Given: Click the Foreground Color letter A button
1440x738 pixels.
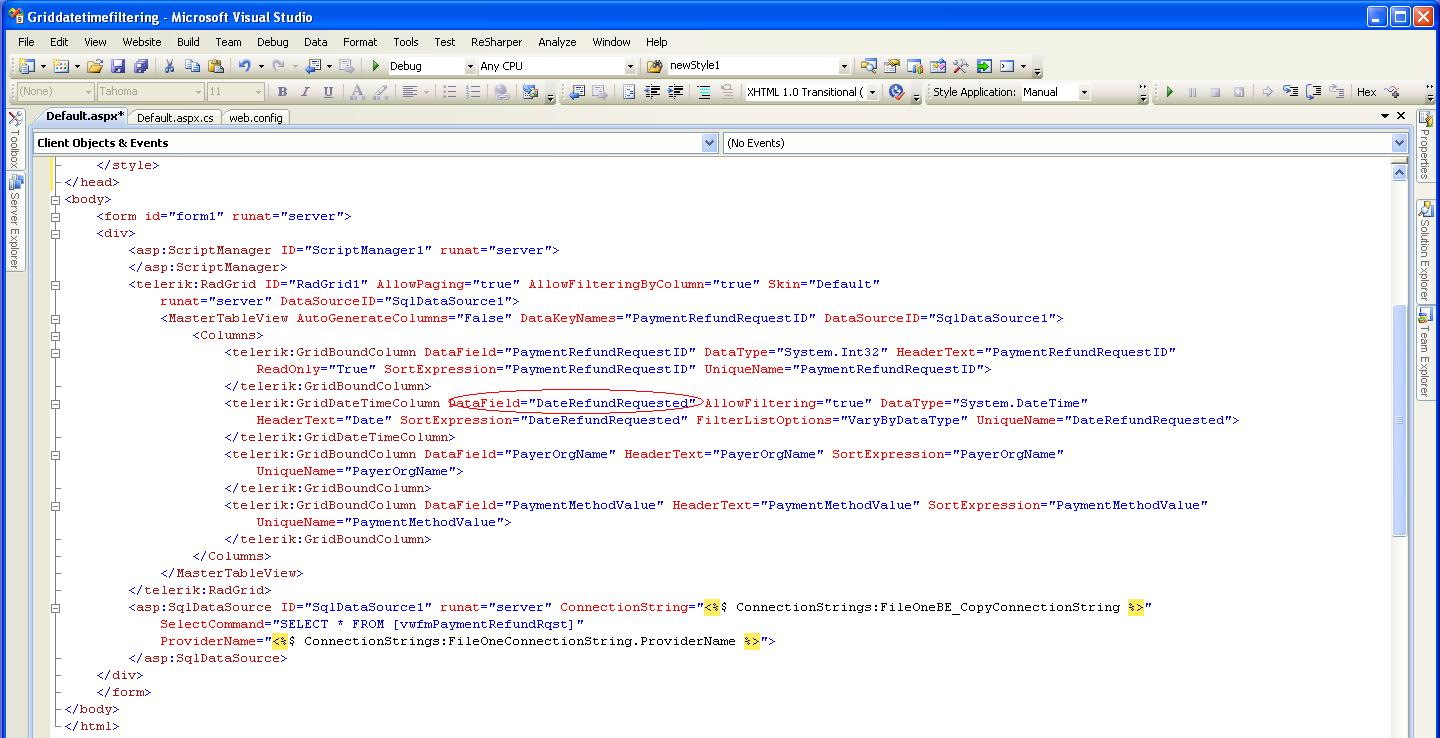Looking at the screenshot, I should (x=357, y=92).
